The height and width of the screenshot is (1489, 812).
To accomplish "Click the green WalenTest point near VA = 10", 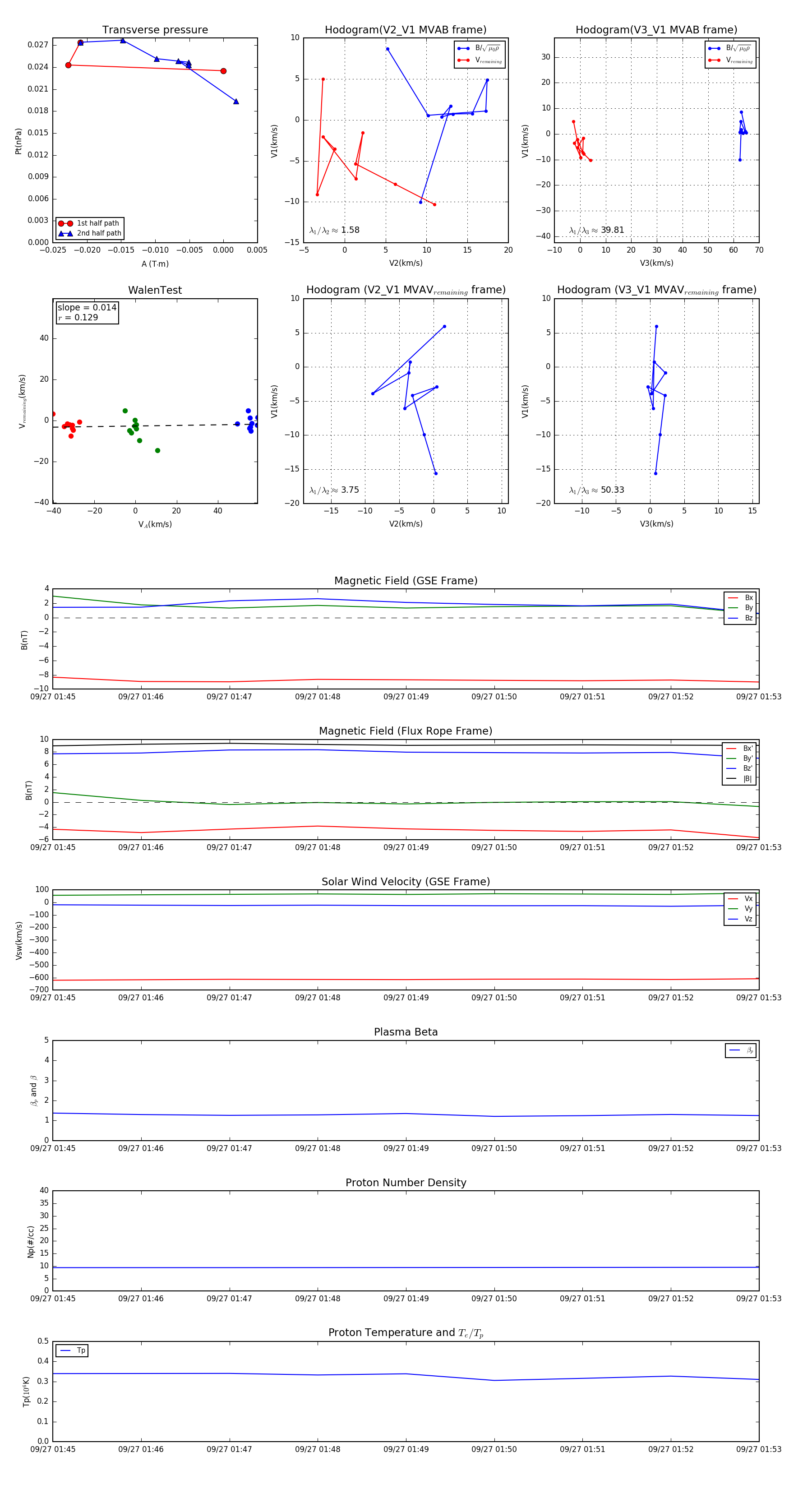I will (x=157, y=451).
